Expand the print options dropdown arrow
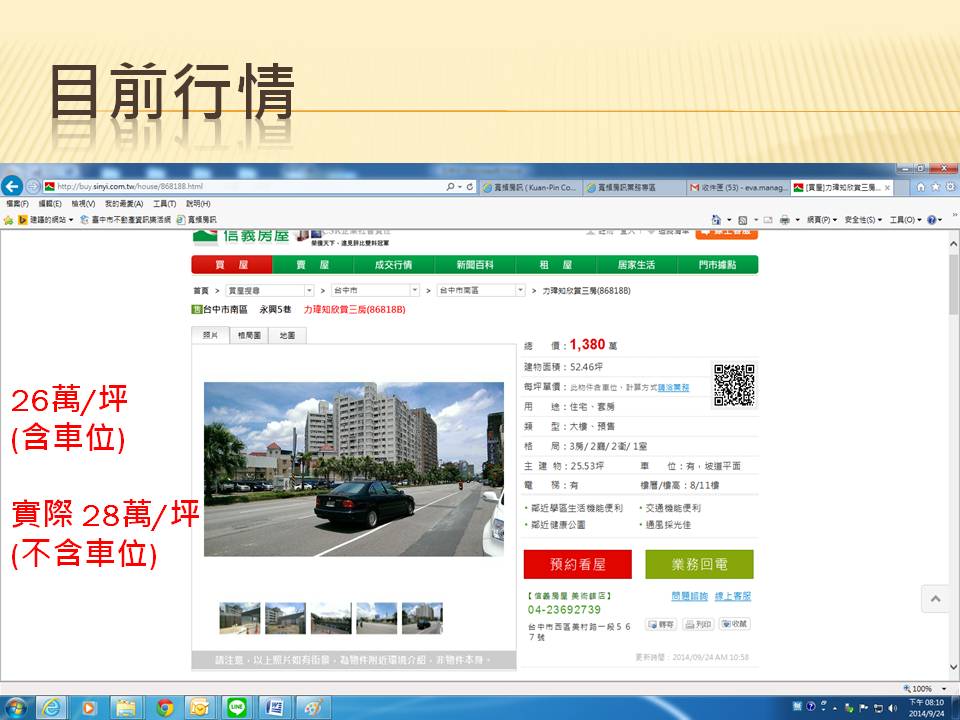 coord(797,220)
